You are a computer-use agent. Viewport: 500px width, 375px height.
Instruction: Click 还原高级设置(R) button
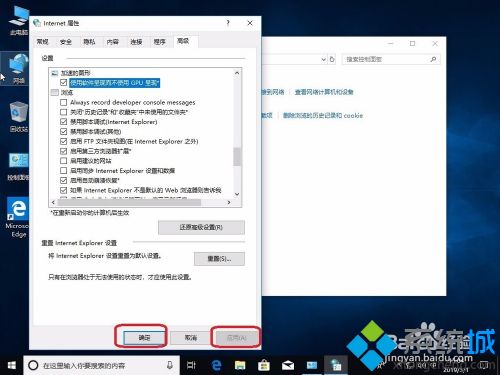[201, 227]
